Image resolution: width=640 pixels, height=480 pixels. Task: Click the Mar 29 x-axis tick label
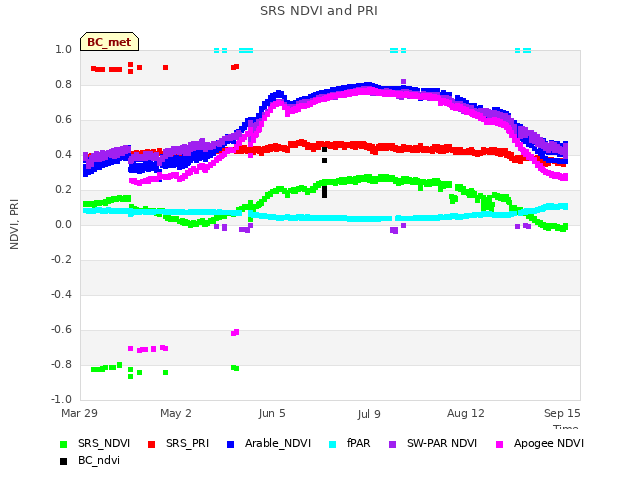coord(80,413)
